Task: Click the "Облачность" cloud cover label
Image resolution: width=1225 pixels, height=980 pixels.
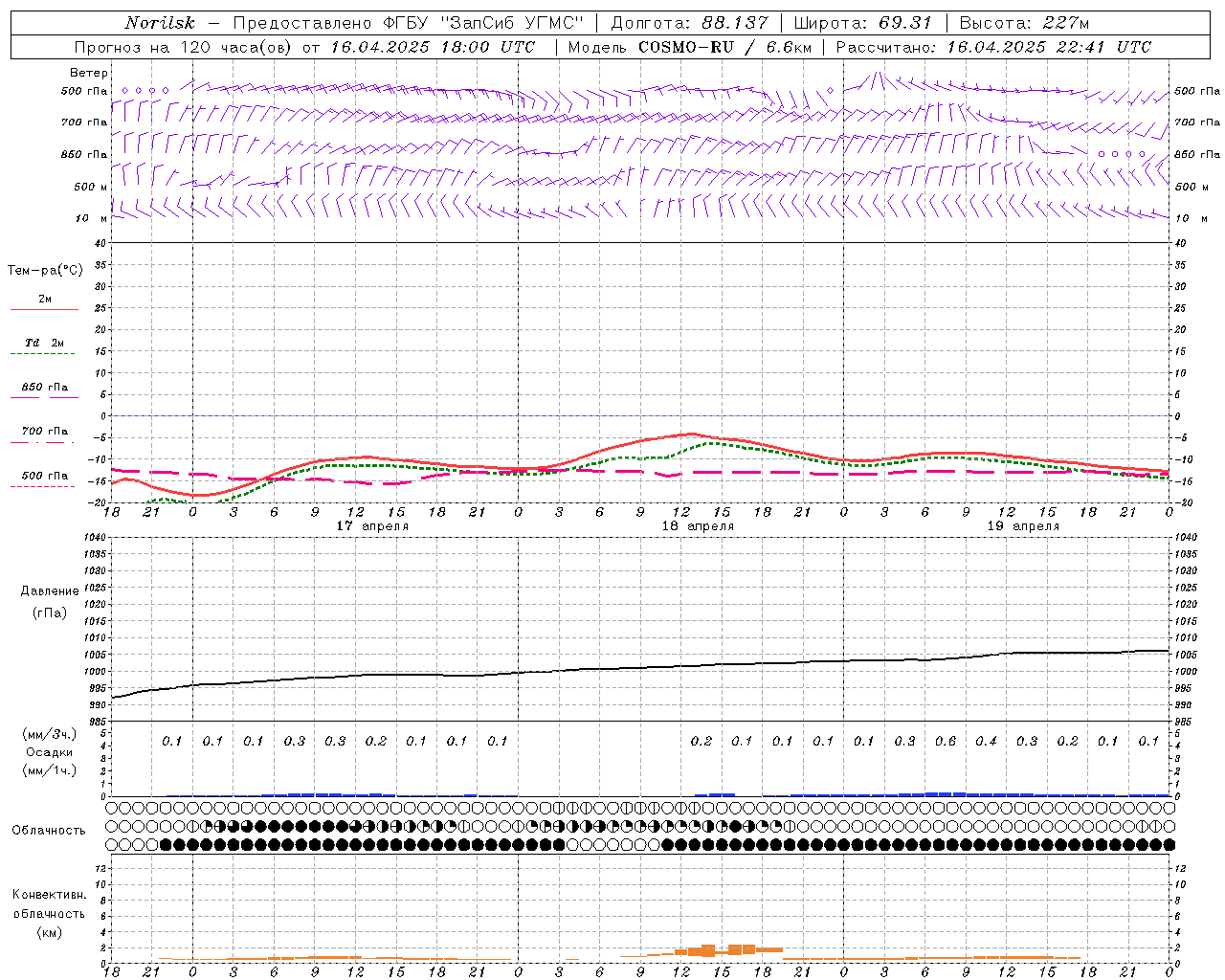Action: [x=49, y=831]
